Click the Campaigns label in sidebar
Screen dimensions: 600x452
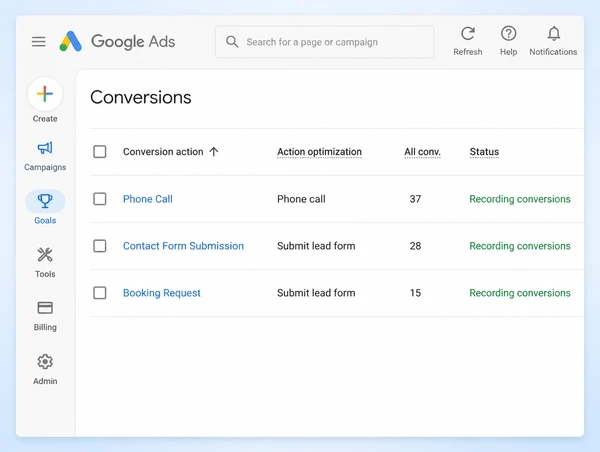(x=45, y=167)
